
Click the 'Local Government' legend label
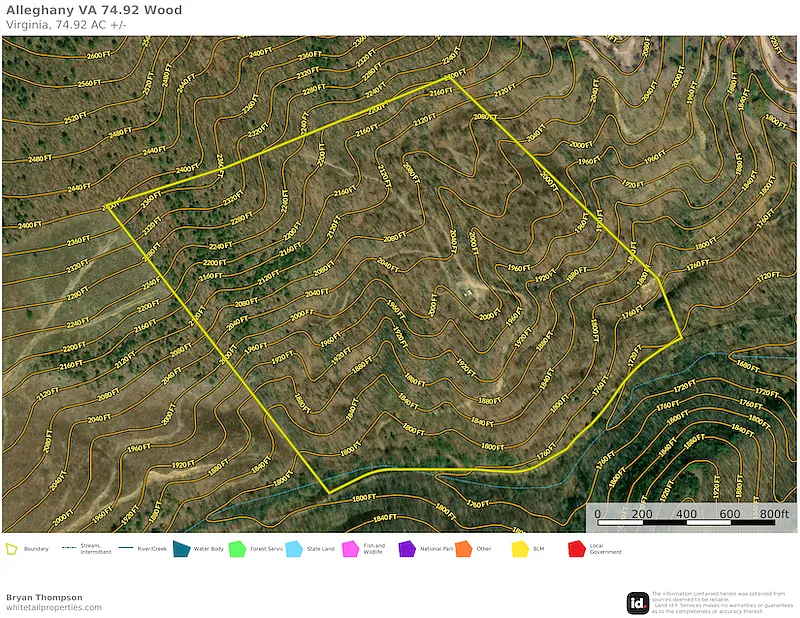click(x=606, y=549)
